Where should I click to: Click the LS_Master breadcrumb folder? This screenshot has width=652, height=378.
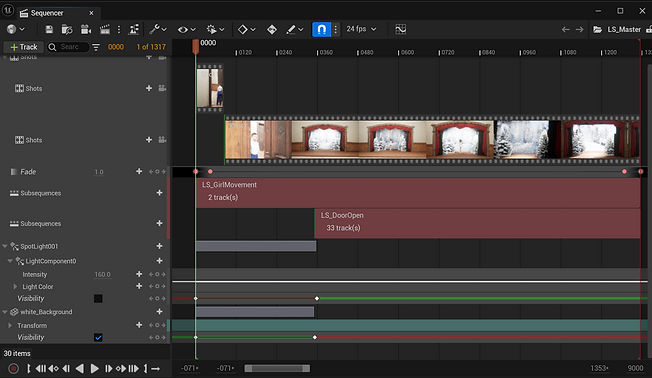click(x=617, y=30)
